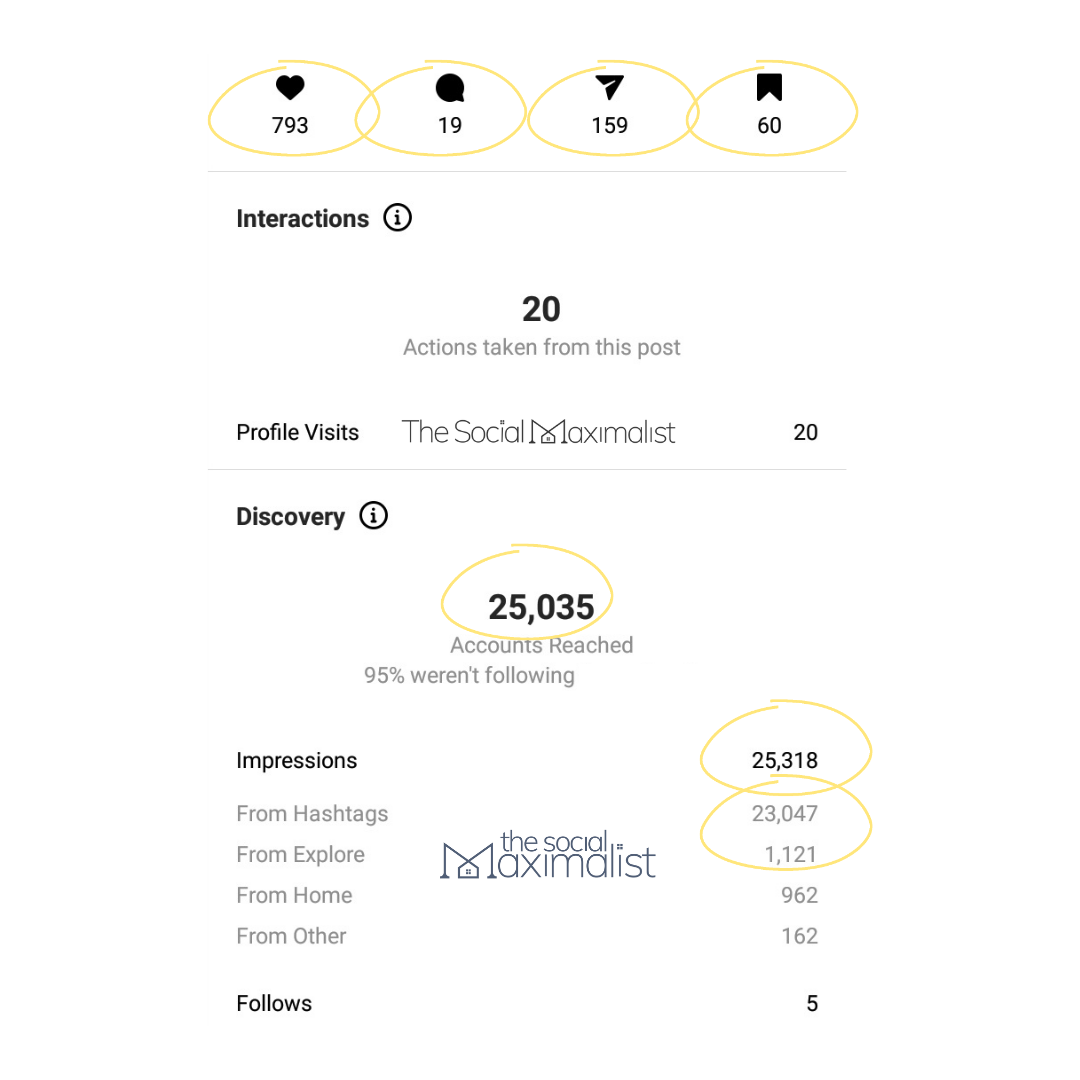Select the 793 likes count

click(x=290, y=125)
